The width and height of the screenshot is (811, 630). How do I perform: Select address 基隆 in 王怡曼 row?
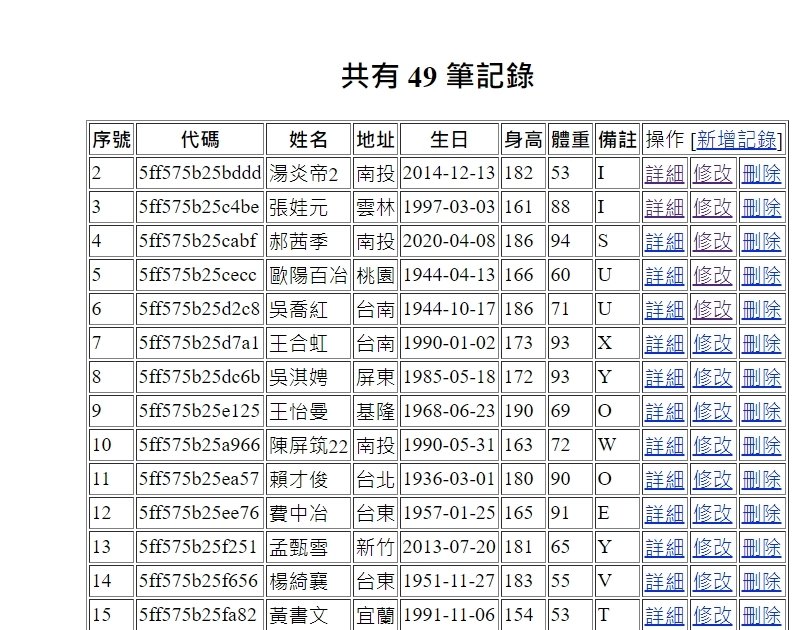pyautogui.click(x=376, y=411)
